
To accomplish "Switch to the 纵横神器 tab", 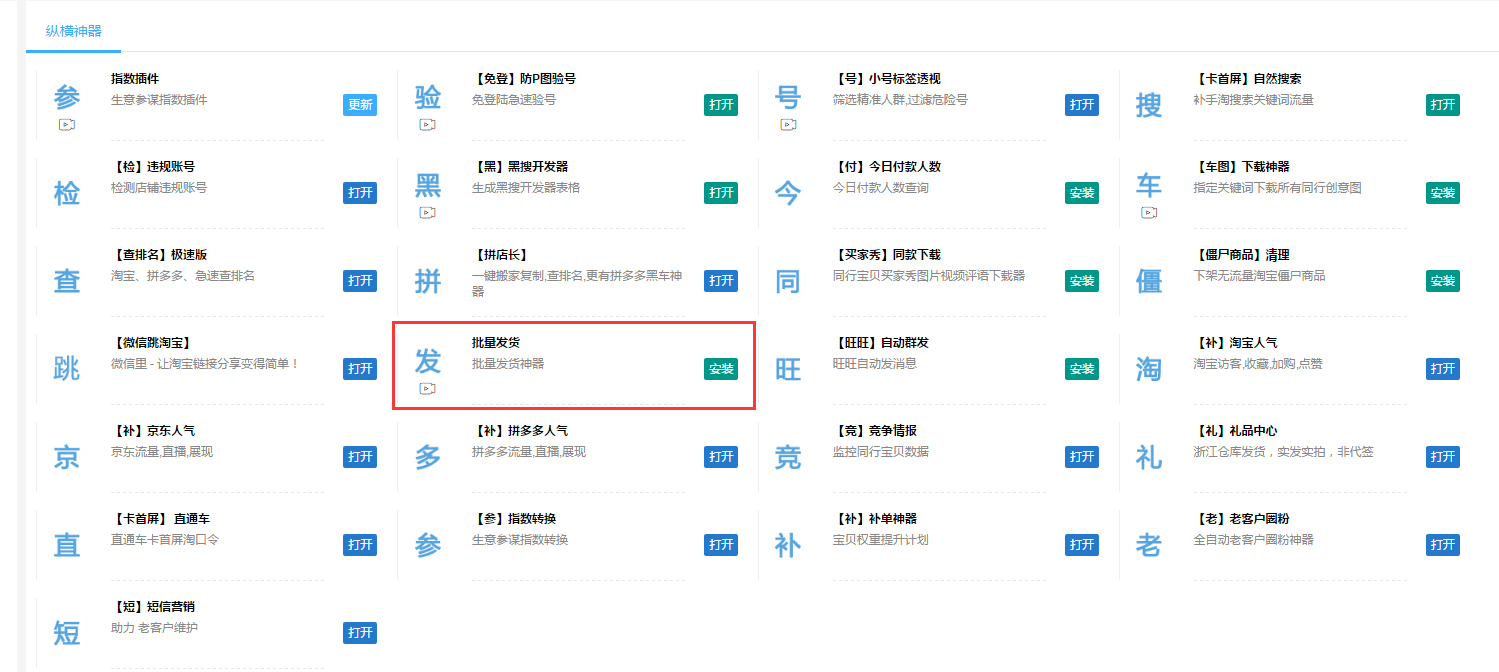I will [74, 31].
